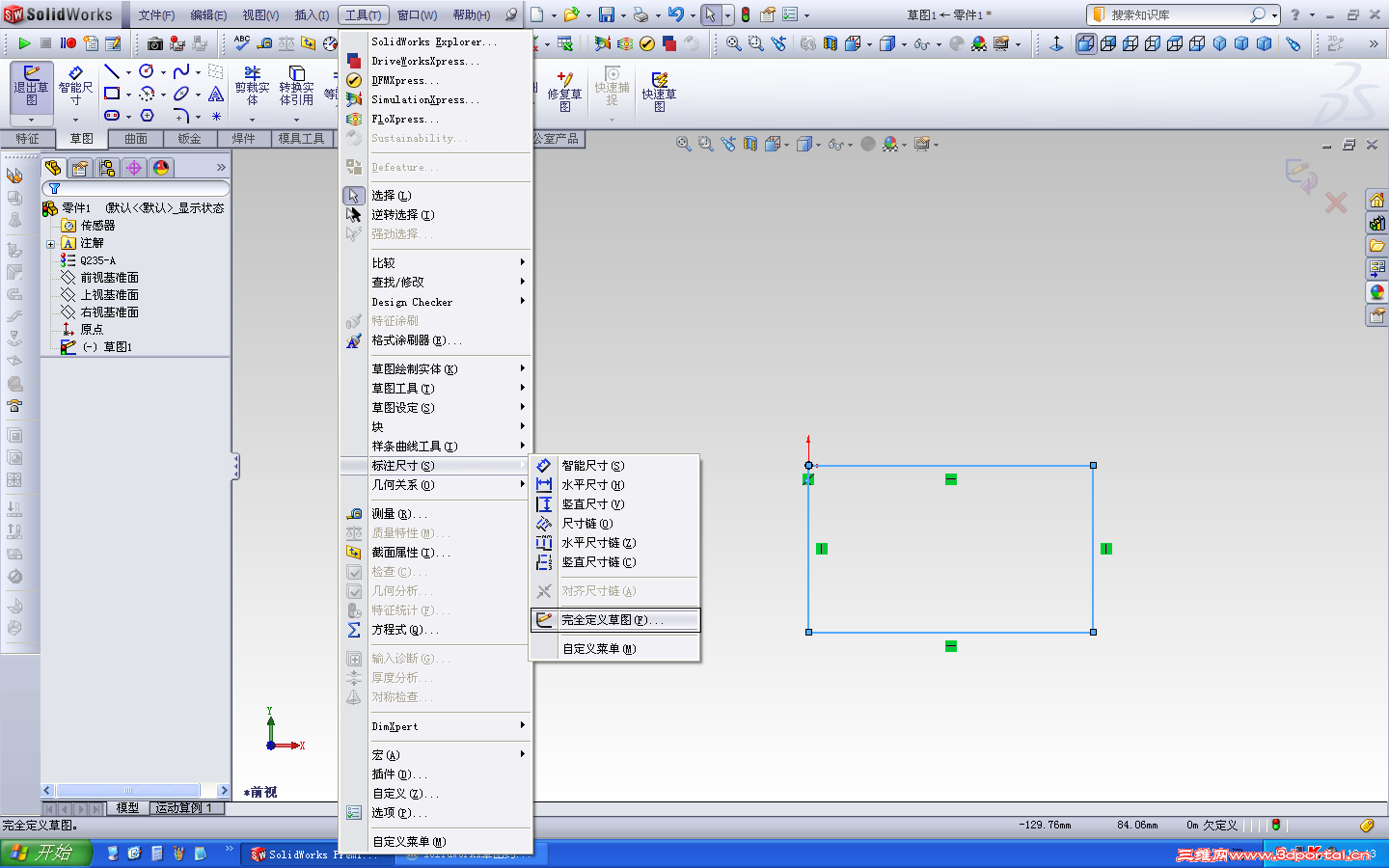Select the Ellipse sketch tool

pos(181,94)
